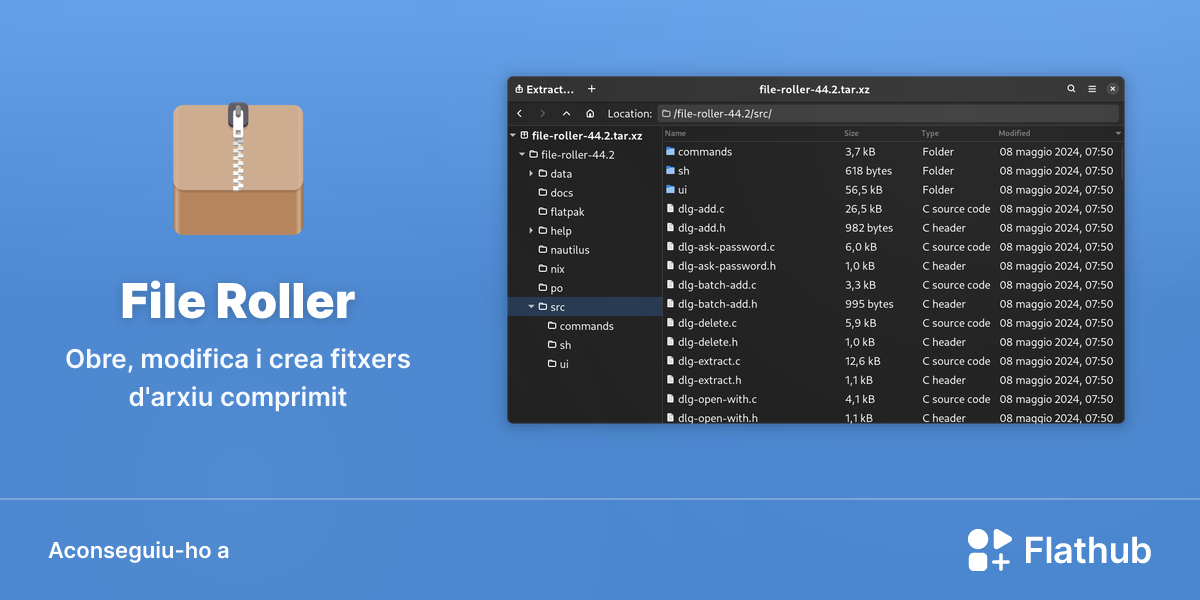Collapse the file-roller-44.2.tar.xz tree root
The height and width of the screenshot is (600, 1200).
coord(513,135)
